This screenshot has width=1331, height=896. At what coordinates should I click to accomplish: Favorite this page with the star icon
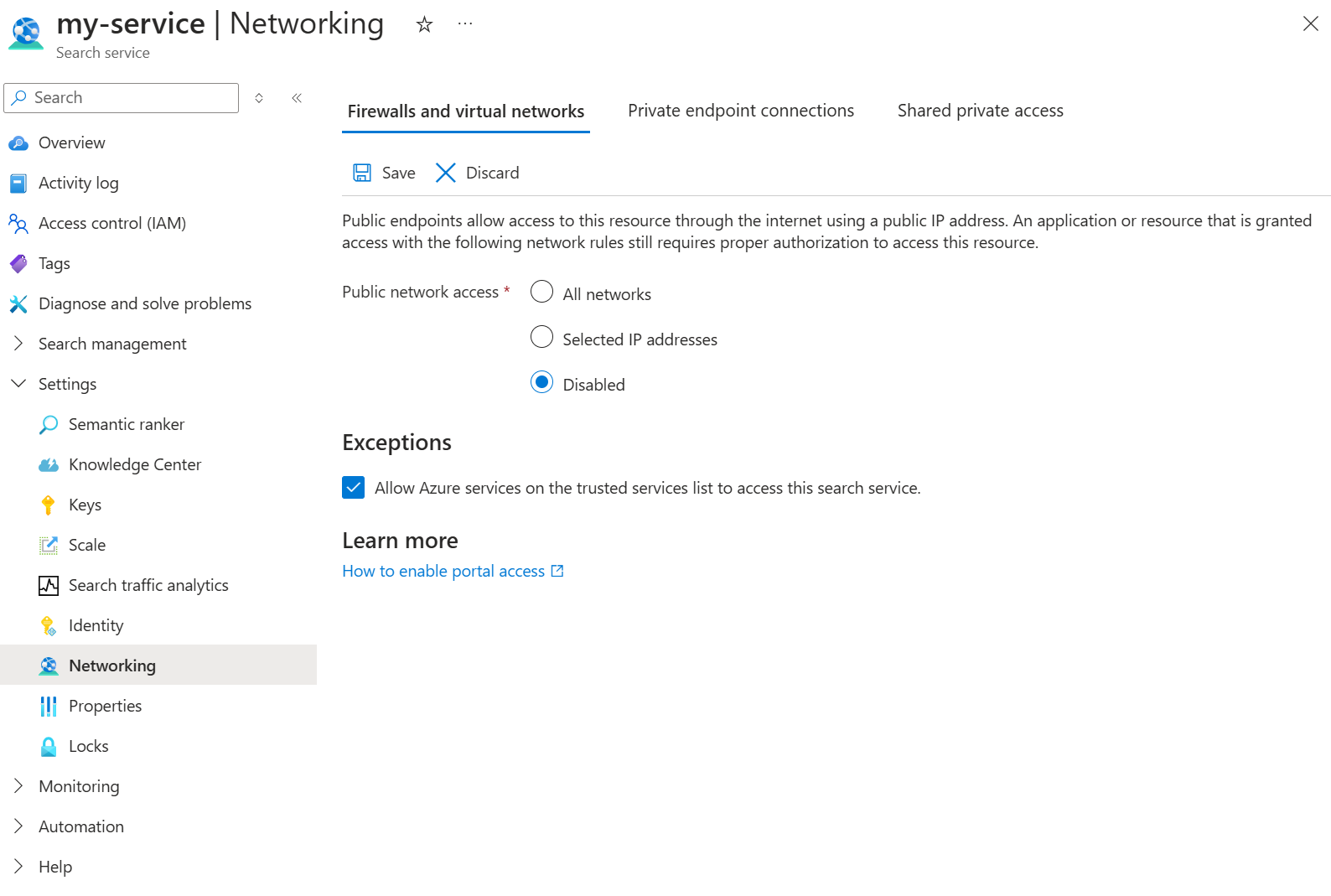point(424,24)
